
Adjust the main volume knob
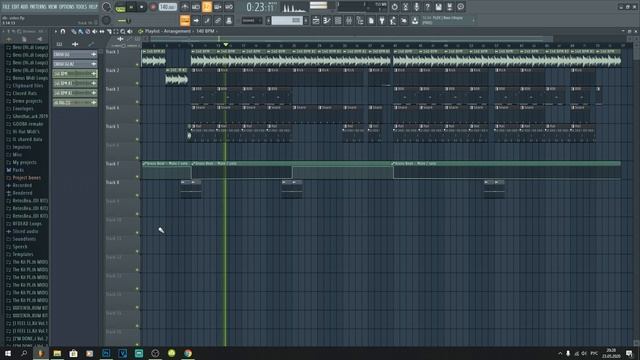point(107,7)
